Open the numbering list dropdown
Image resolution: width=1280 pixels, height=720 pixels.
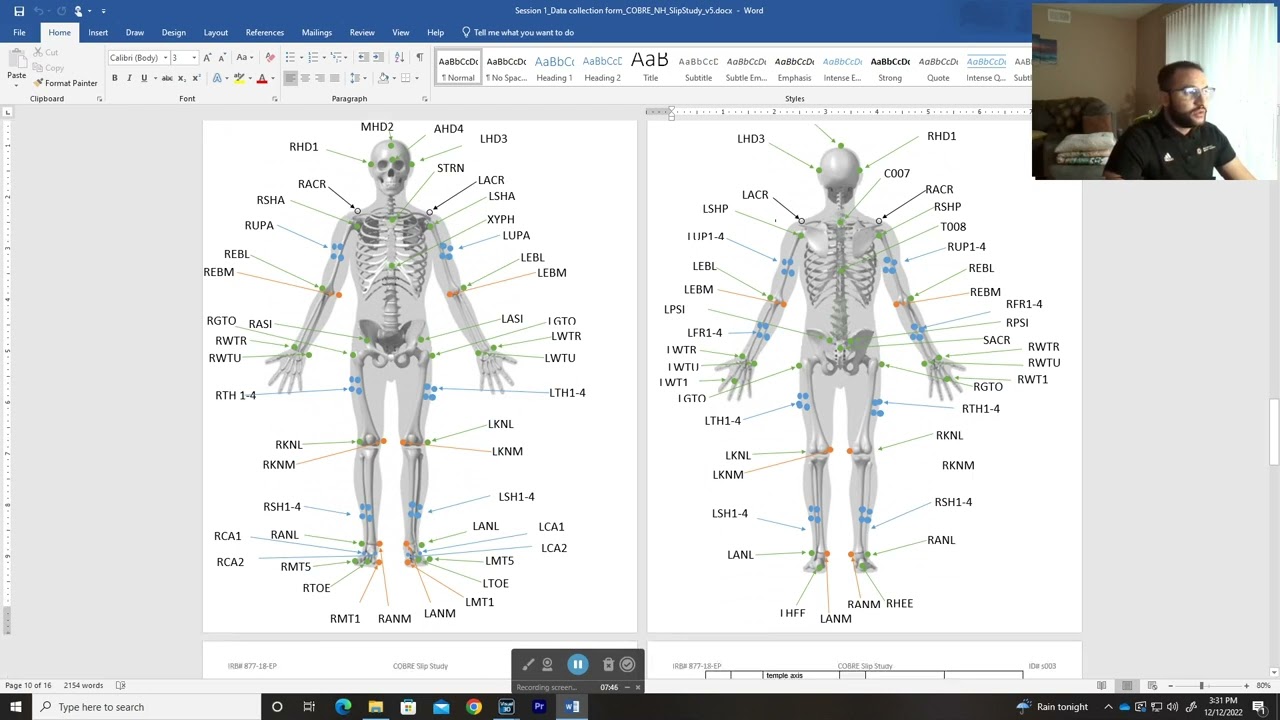tap(324, 58)
